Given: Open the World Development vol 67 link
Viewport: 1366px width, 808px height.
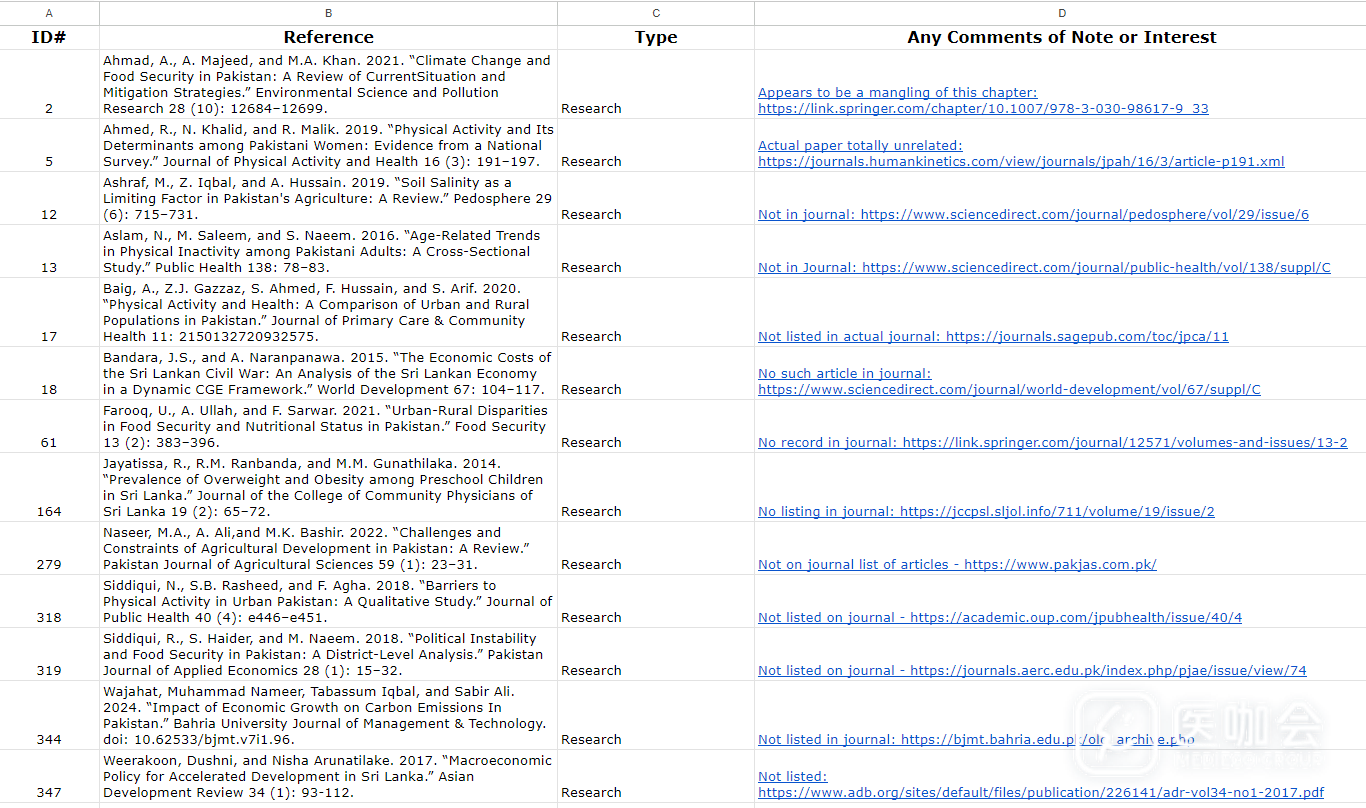Looking at the screenshot, I should click(1008, 389).
